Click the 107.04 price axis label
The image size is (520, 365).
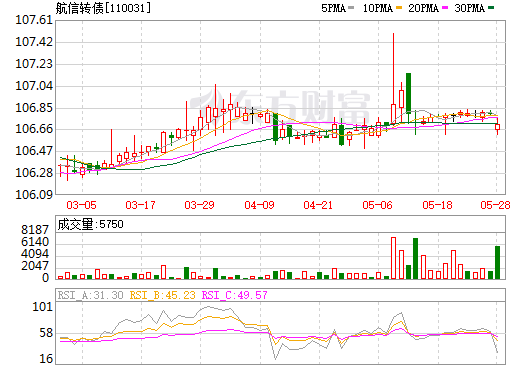[34, 86]
